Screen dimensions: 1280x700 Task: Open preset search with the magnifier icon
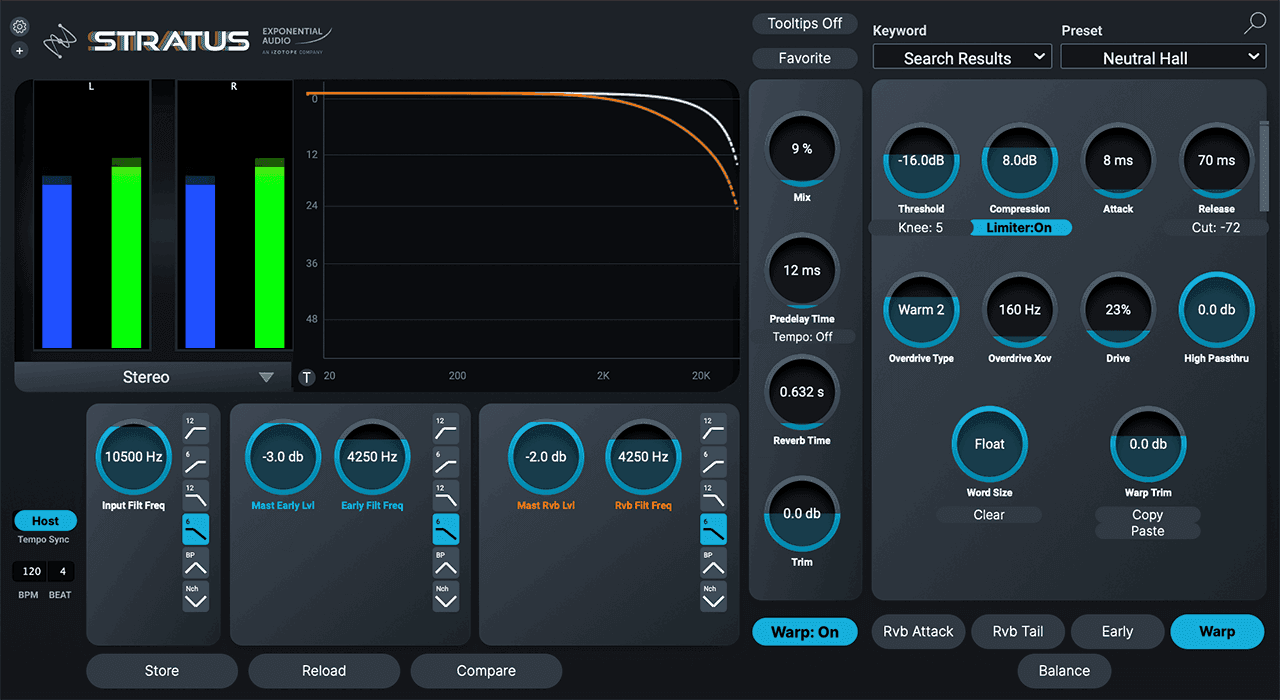click(x=1255, y=25)
